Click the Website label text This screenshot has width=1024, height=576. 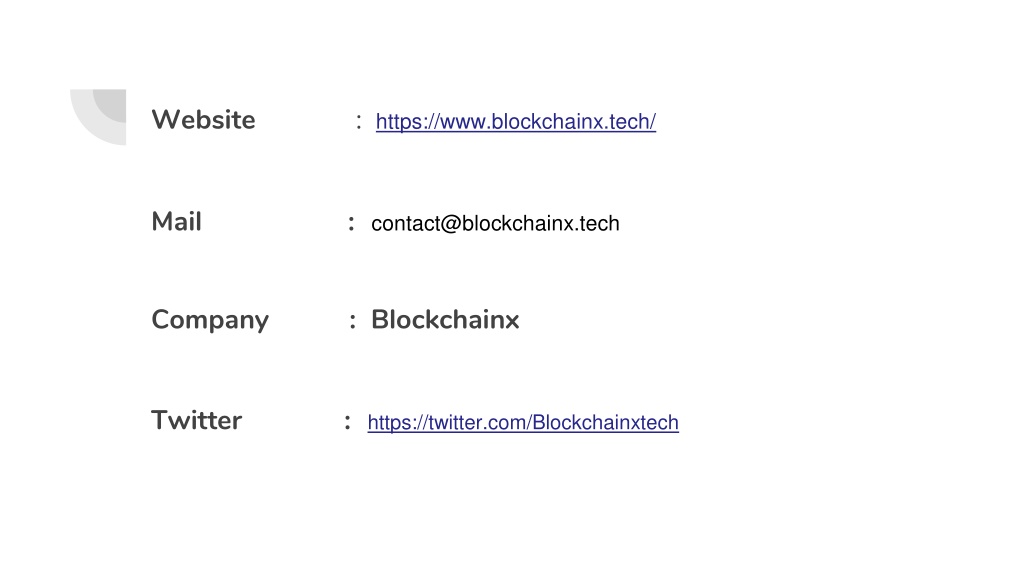(x=203, y=120)
